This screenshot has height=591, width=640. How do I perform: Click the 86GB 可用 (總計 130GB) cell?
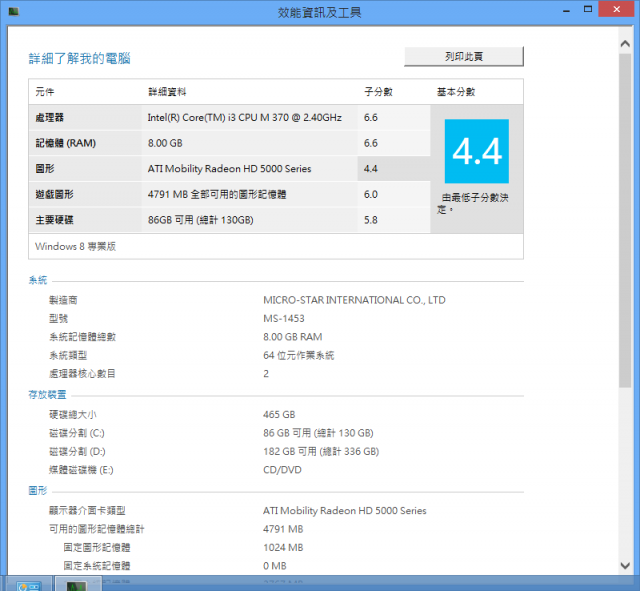tap(200, 220)
